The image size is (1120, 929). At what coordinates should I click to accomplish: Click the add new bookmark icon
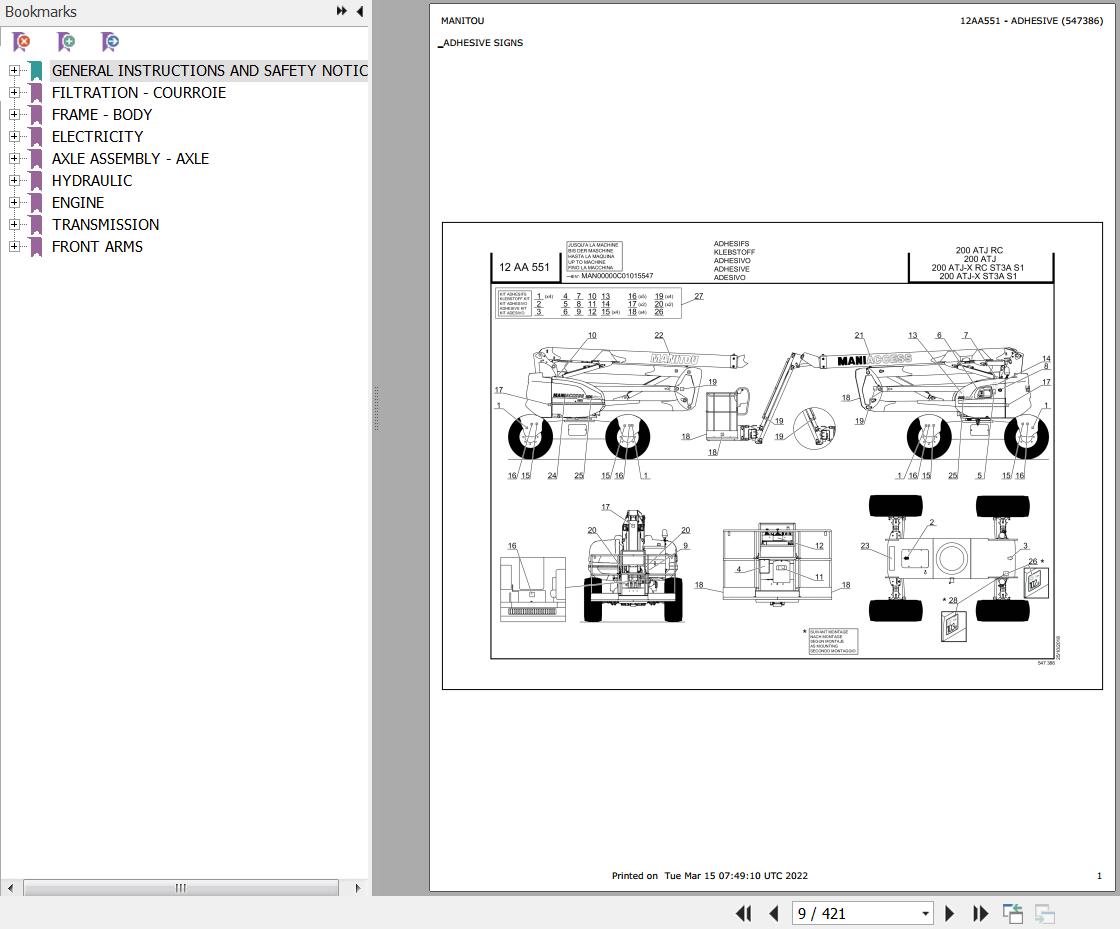click(66, 42)
